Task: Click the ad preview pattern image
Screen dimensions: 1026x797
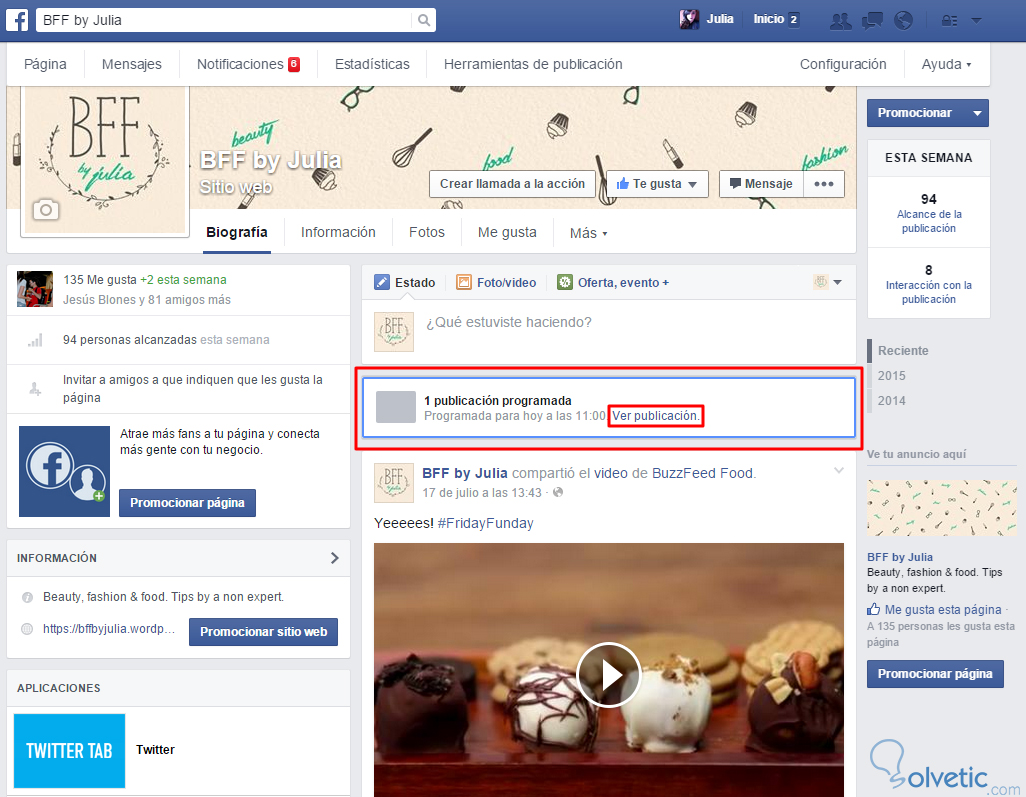Action: (x=942, y=508)
